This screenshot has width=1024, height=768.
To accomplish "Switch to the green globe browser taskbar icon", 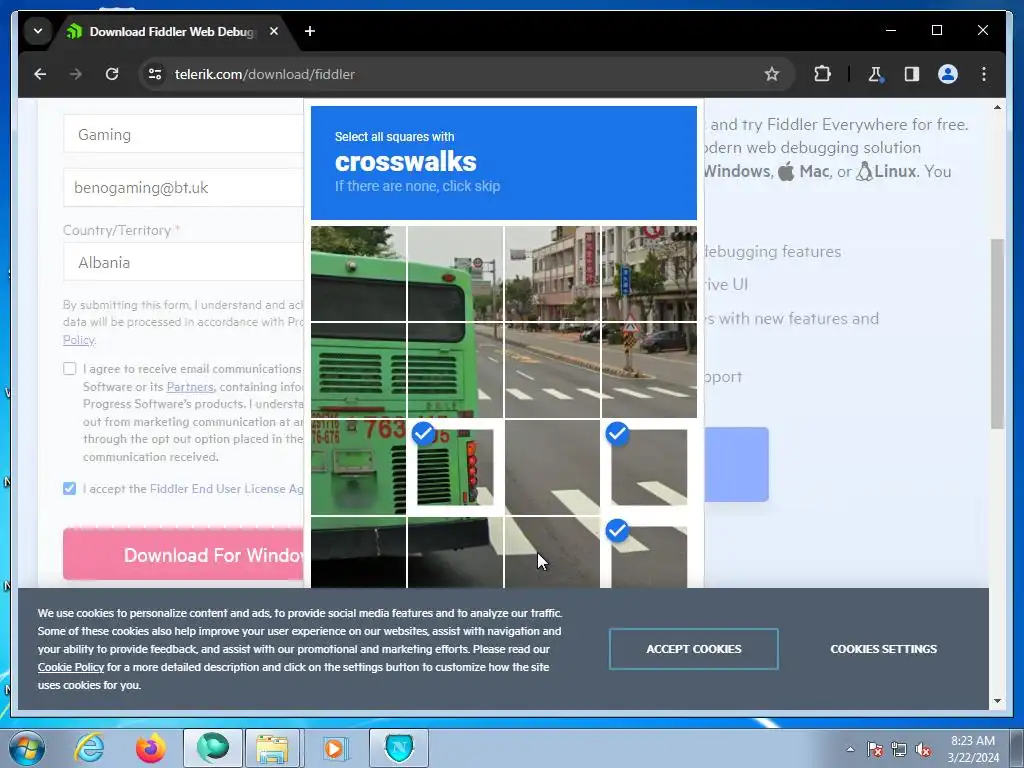I will (x=213, y=748).
